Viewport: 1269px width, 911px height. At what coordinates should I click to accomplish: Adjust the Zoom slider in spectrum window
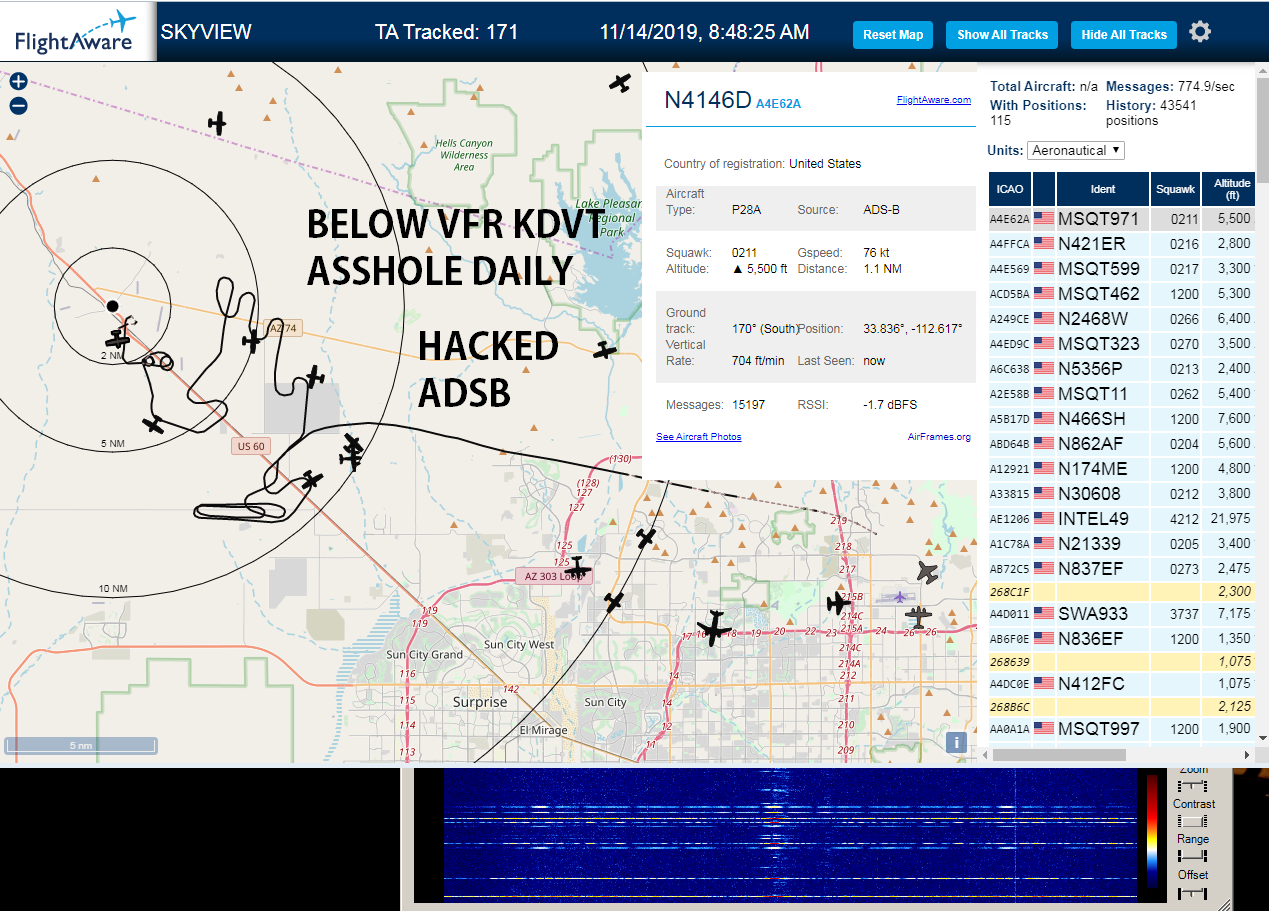(x=1193, y=786)
